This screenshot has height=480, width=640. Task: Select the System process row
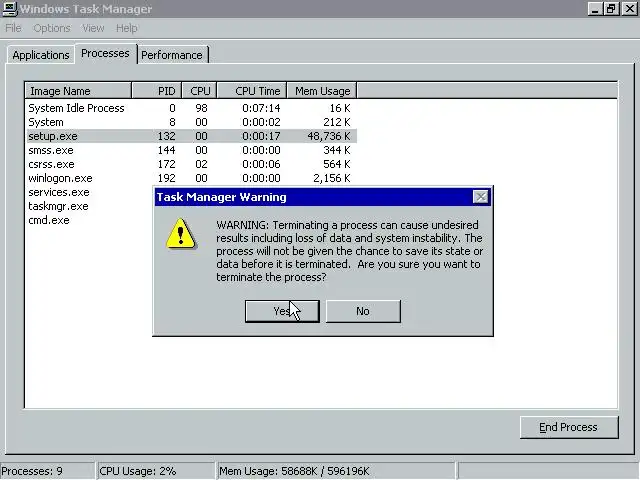(191, 122)
